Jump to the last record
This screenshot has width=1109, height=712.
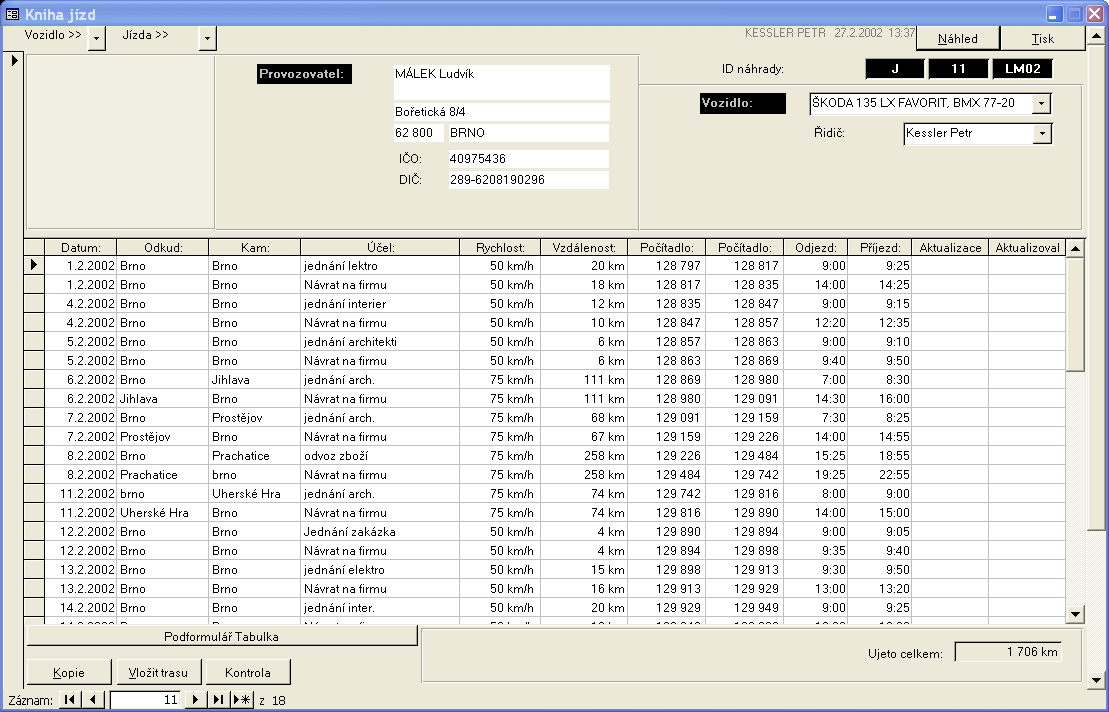(x=218, y=700)
